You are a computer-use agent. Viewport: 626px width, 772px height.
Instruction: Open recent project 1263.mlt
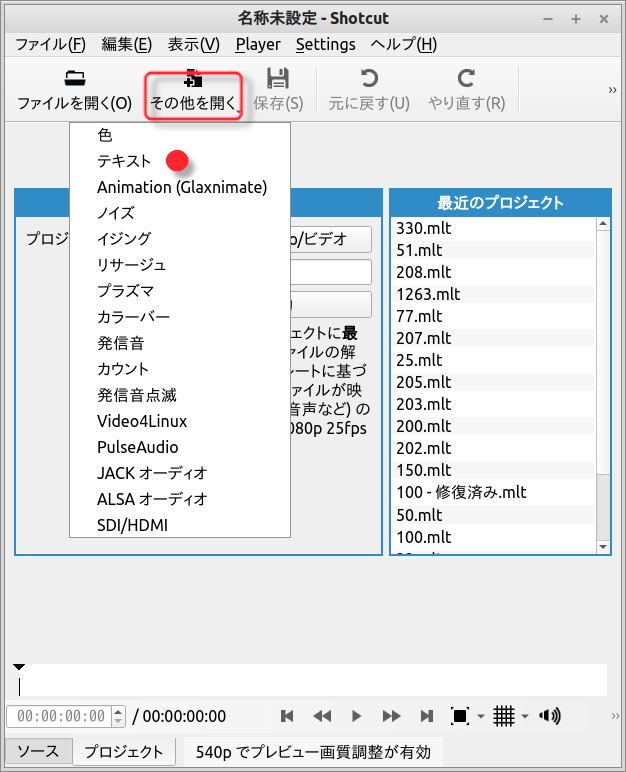coord(427,294)
